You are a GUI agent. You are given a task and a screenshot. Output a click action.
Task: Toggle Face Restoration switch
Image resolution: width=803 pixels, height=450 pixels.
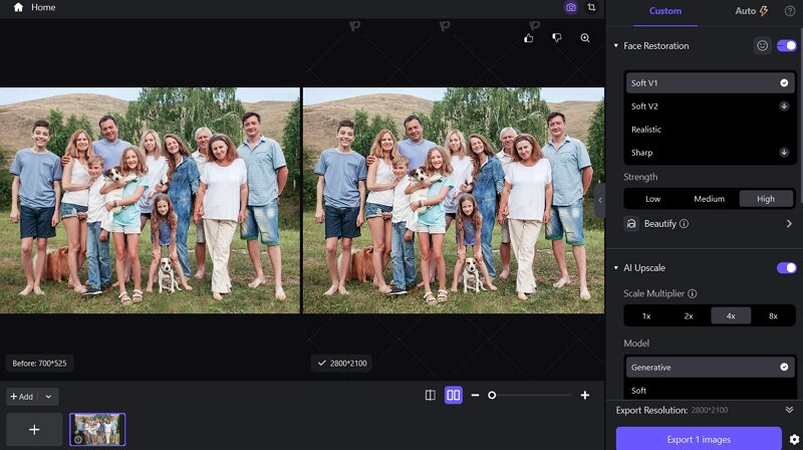[x=787, y=46]
